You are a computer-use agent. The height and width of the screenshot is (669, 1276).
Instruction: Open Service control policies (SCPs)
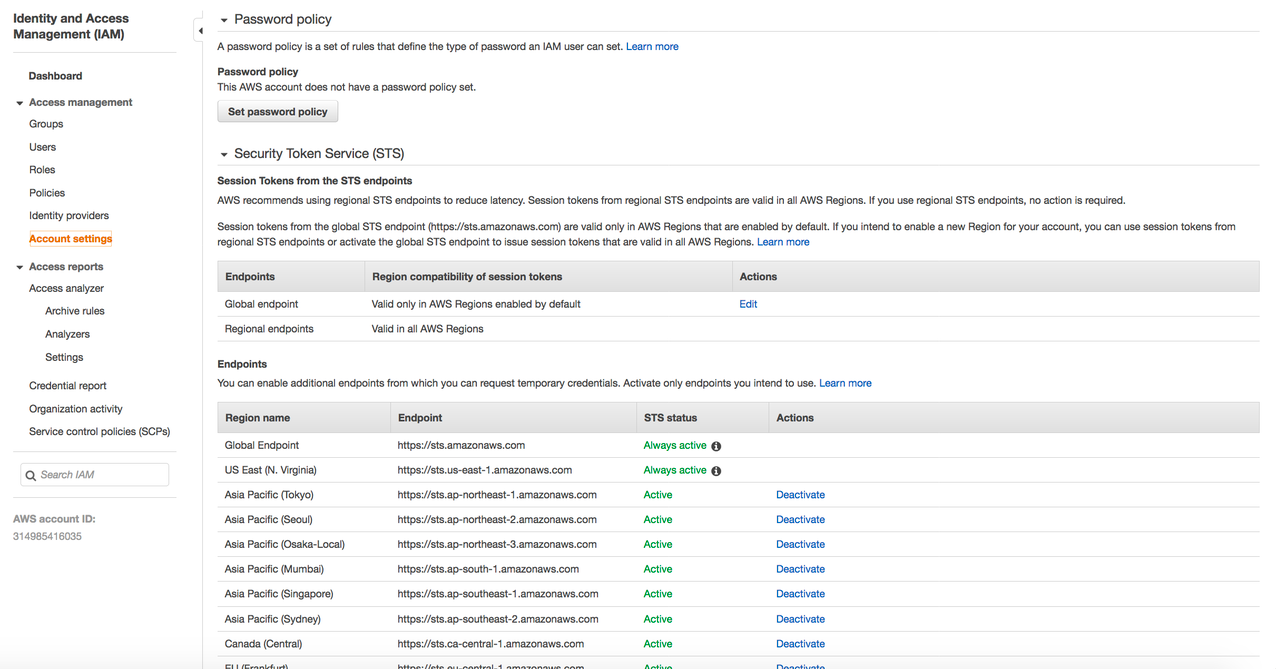tap(100, 432)
